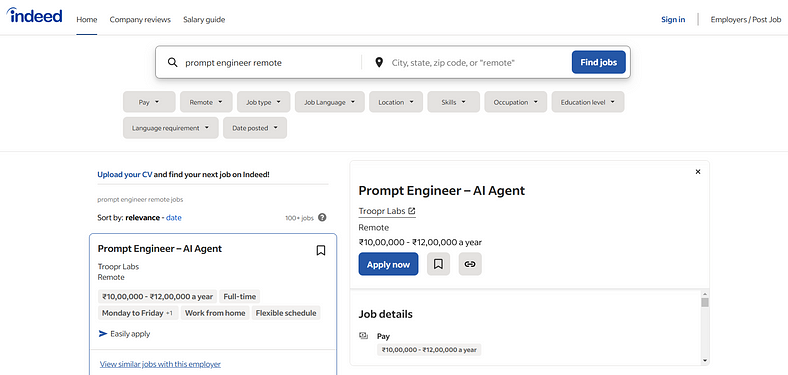Click the salary tag in job card
Viewport: 788px width, 375px height.
[x=157, y=297]
